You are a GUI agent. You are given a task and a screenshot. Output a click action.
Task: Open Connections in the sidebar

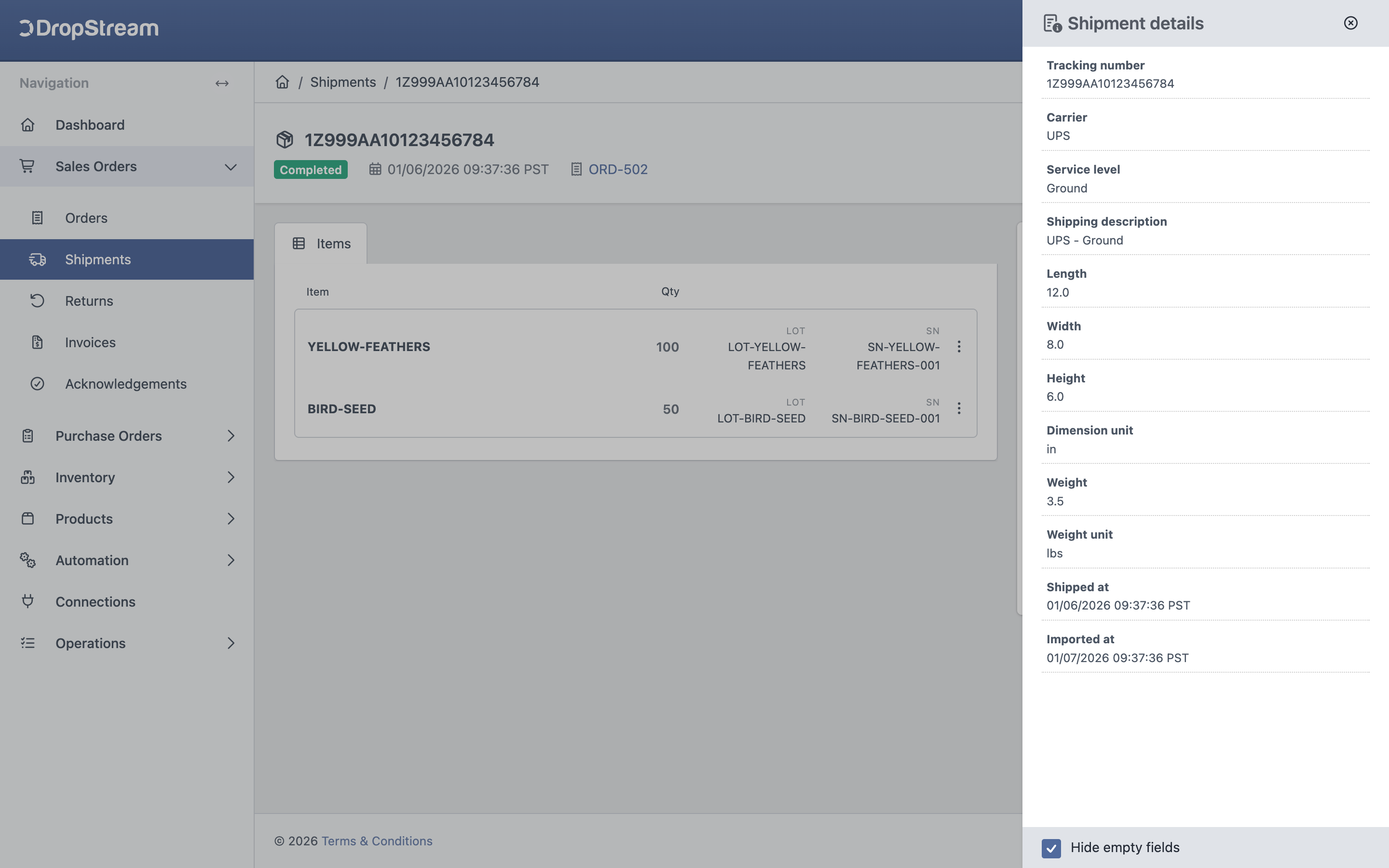click(x=127, y=602)
